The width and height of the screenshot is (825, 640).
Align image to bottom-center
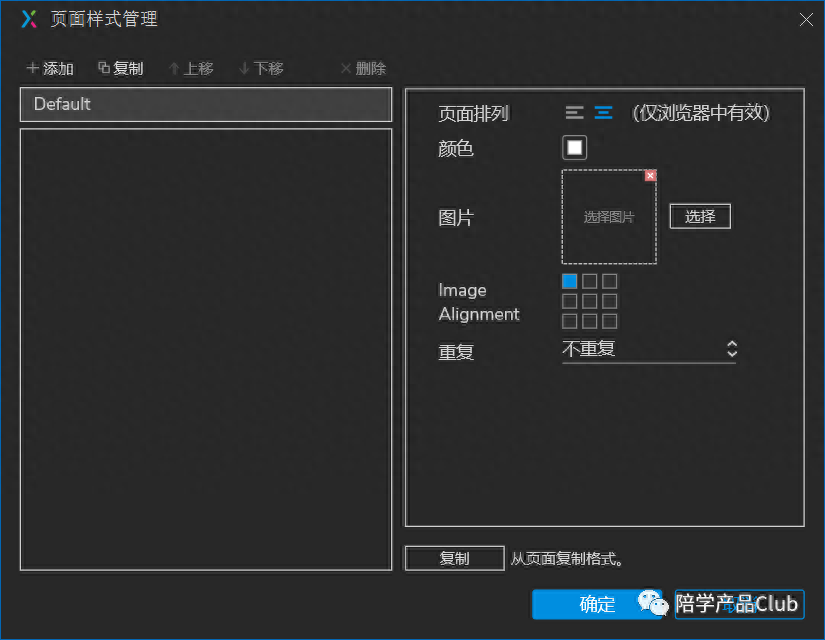[x=589, y=321]
